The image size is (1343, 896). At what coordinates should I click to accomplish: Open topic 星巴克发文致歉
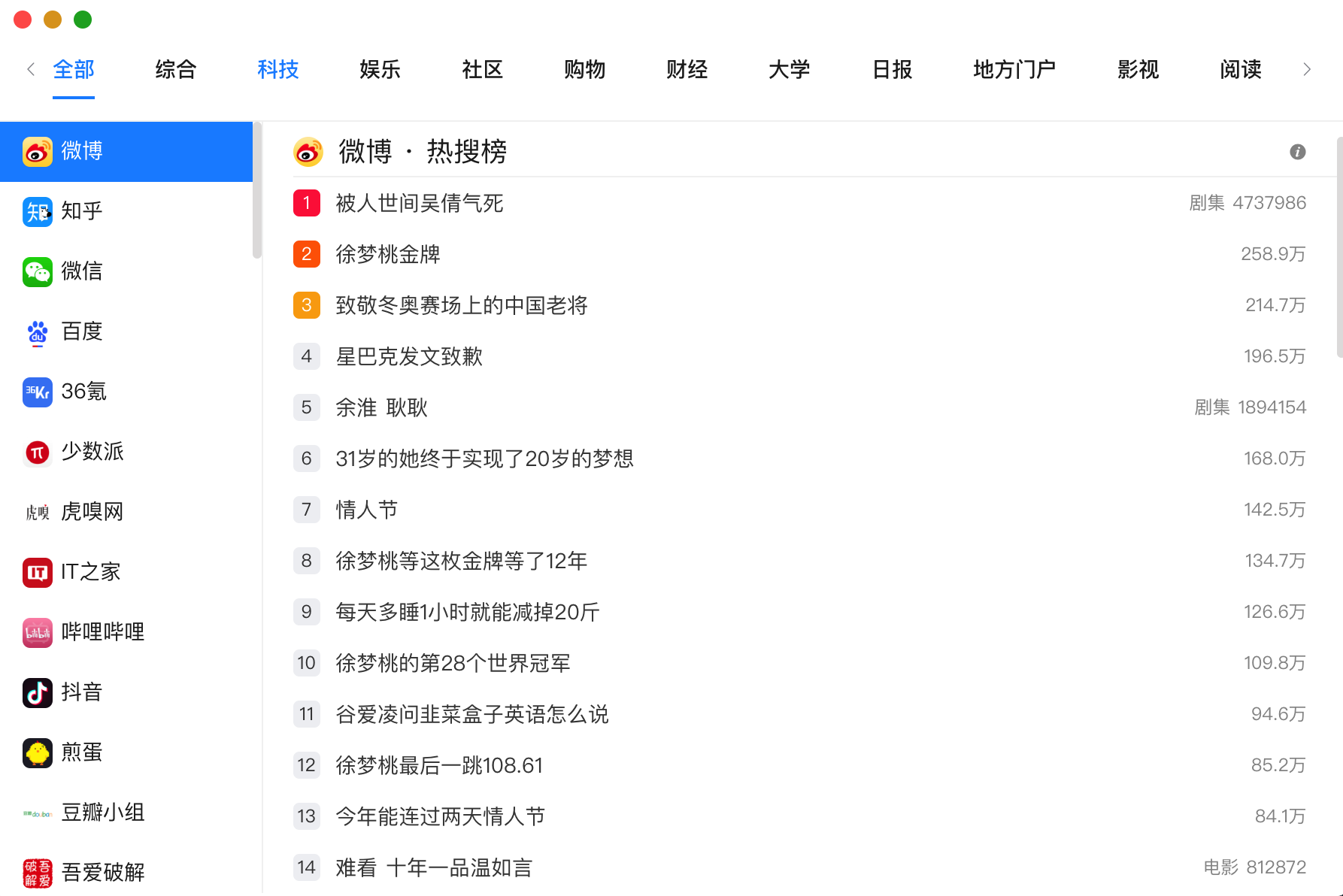click(x=409, y=356)
